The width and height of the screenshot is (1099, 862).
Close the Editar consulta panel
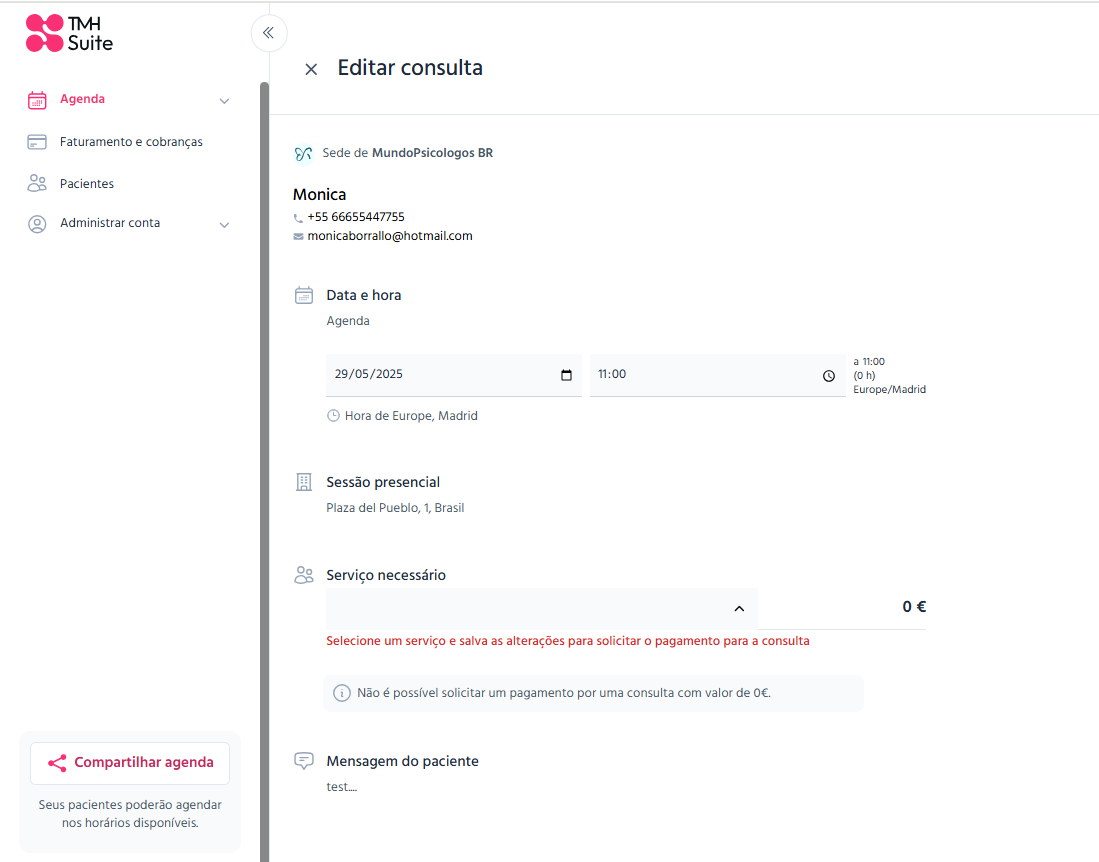[x=311, y=69]
